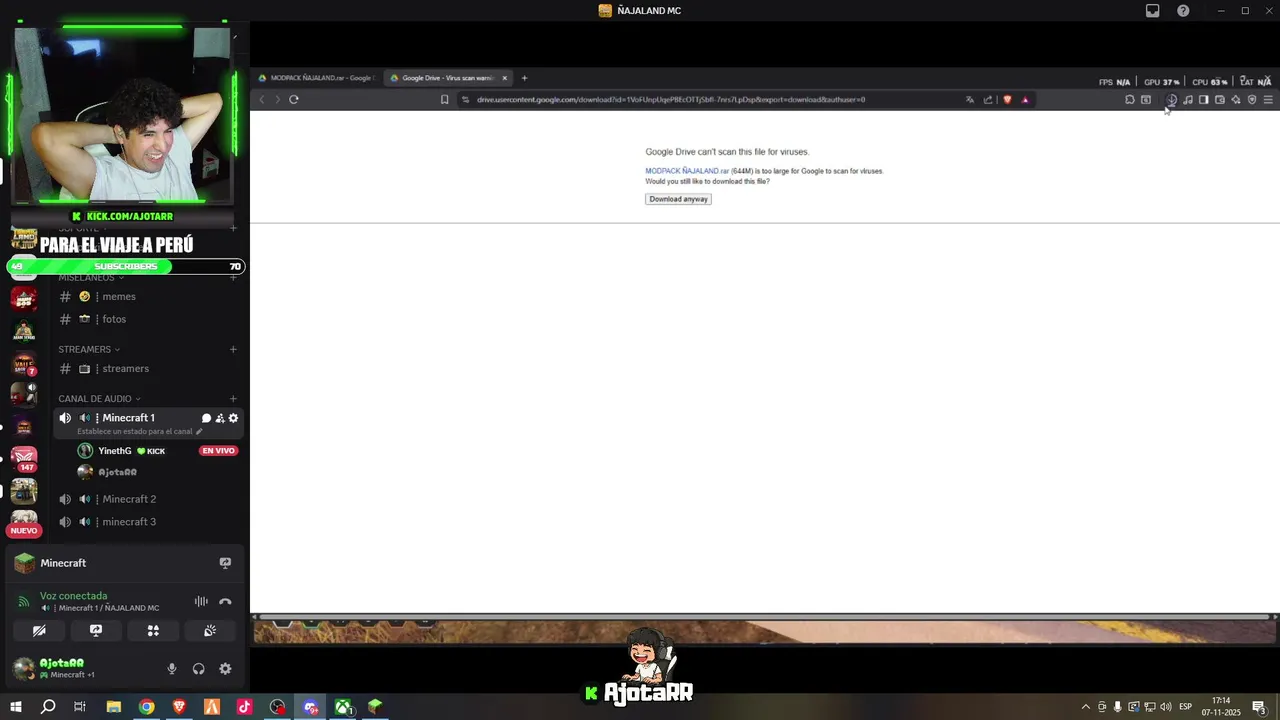Create a channel in CANAL DE AUDIO

coord(233,399)
